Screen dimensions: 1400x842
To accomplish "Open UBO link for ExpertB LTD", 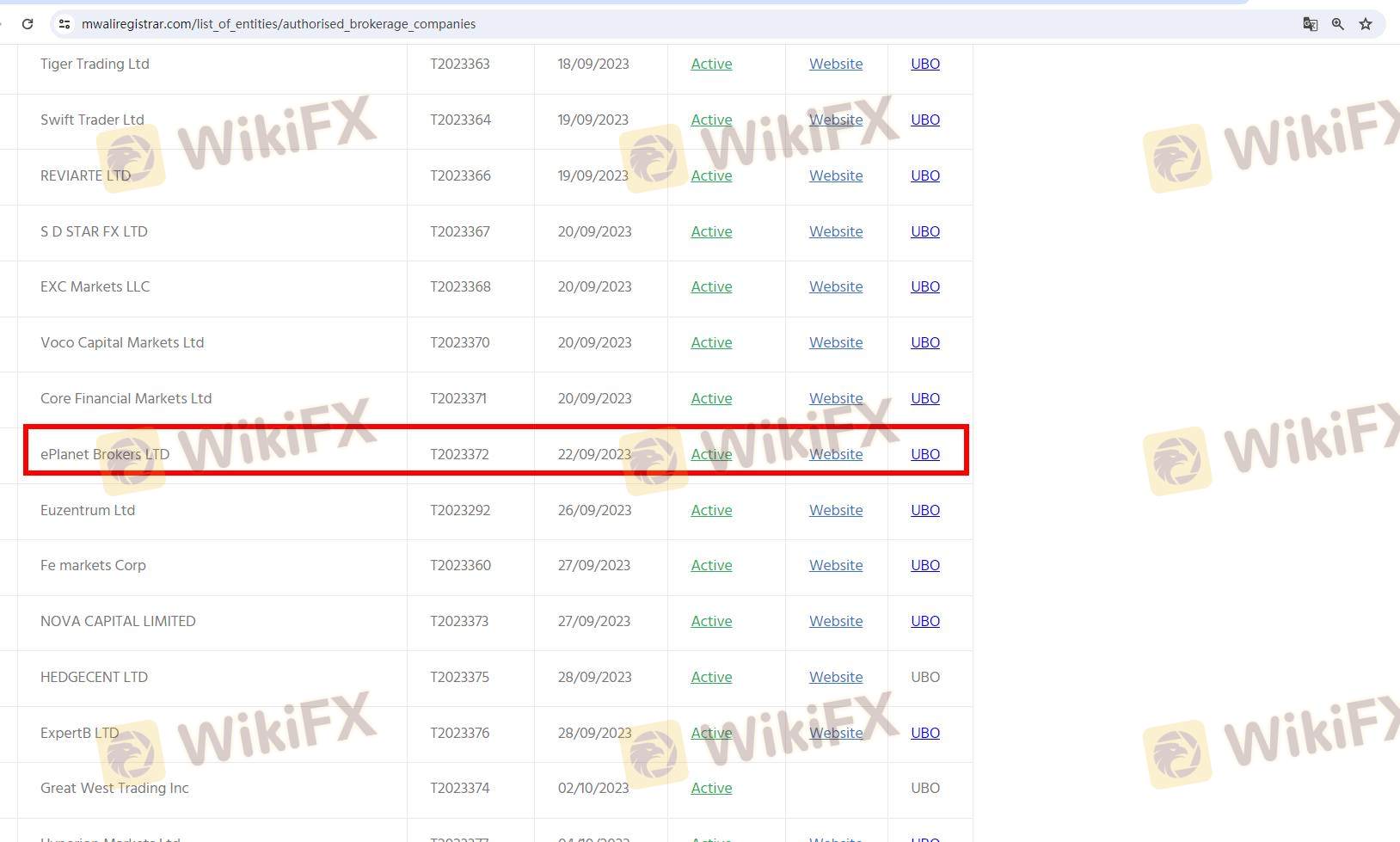I will (x=924, y=734).
